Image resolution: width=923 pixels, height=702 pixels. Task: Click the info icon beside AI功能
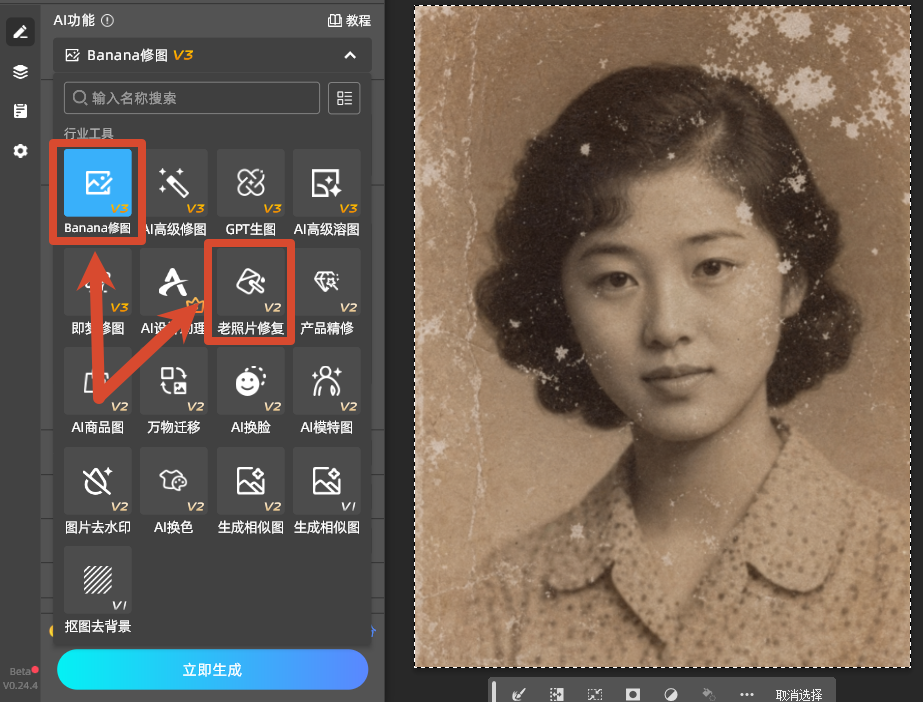(x=107, y=21)
